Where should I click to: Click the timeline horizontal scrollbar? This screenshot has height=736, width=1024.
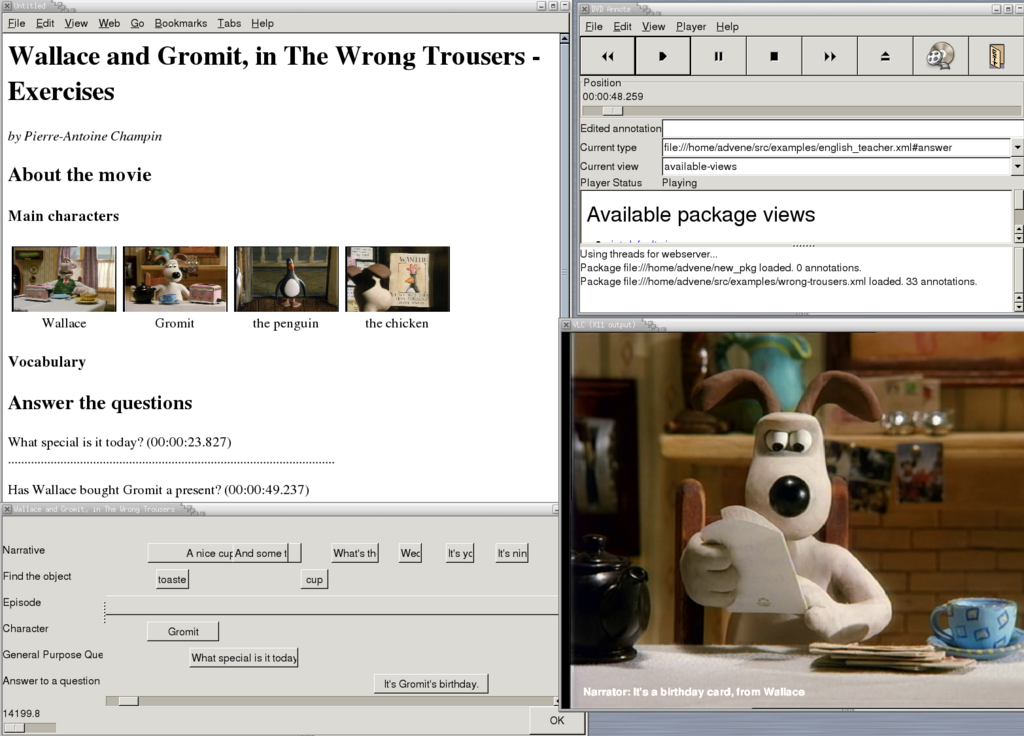(x=330, y=701)
